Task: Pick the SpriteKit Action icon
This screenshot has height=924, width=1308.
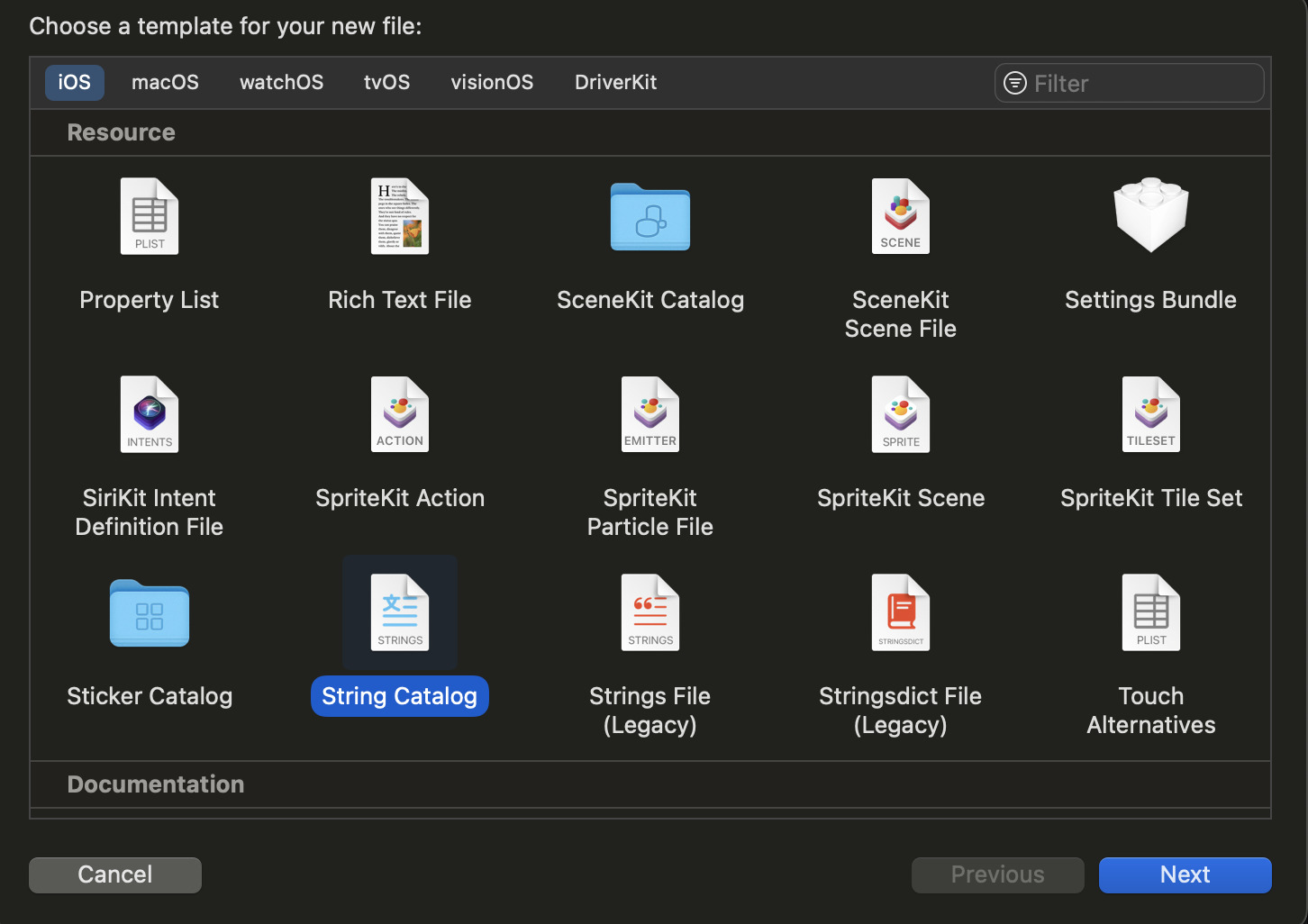Action: (x=400, y=414)
